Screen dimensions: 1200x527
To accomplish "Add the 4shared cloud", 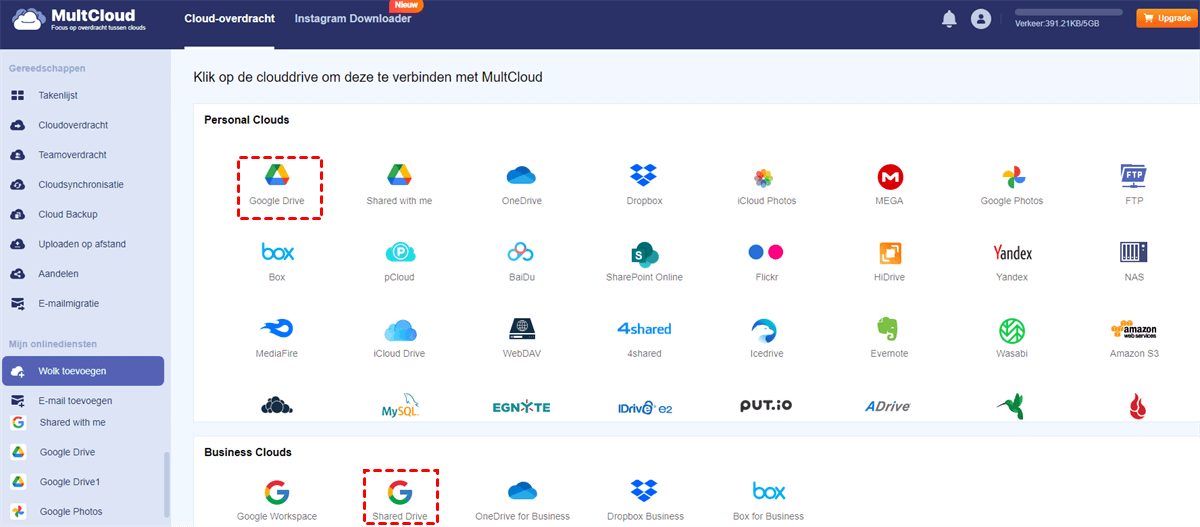I will [x=644, y=338].
